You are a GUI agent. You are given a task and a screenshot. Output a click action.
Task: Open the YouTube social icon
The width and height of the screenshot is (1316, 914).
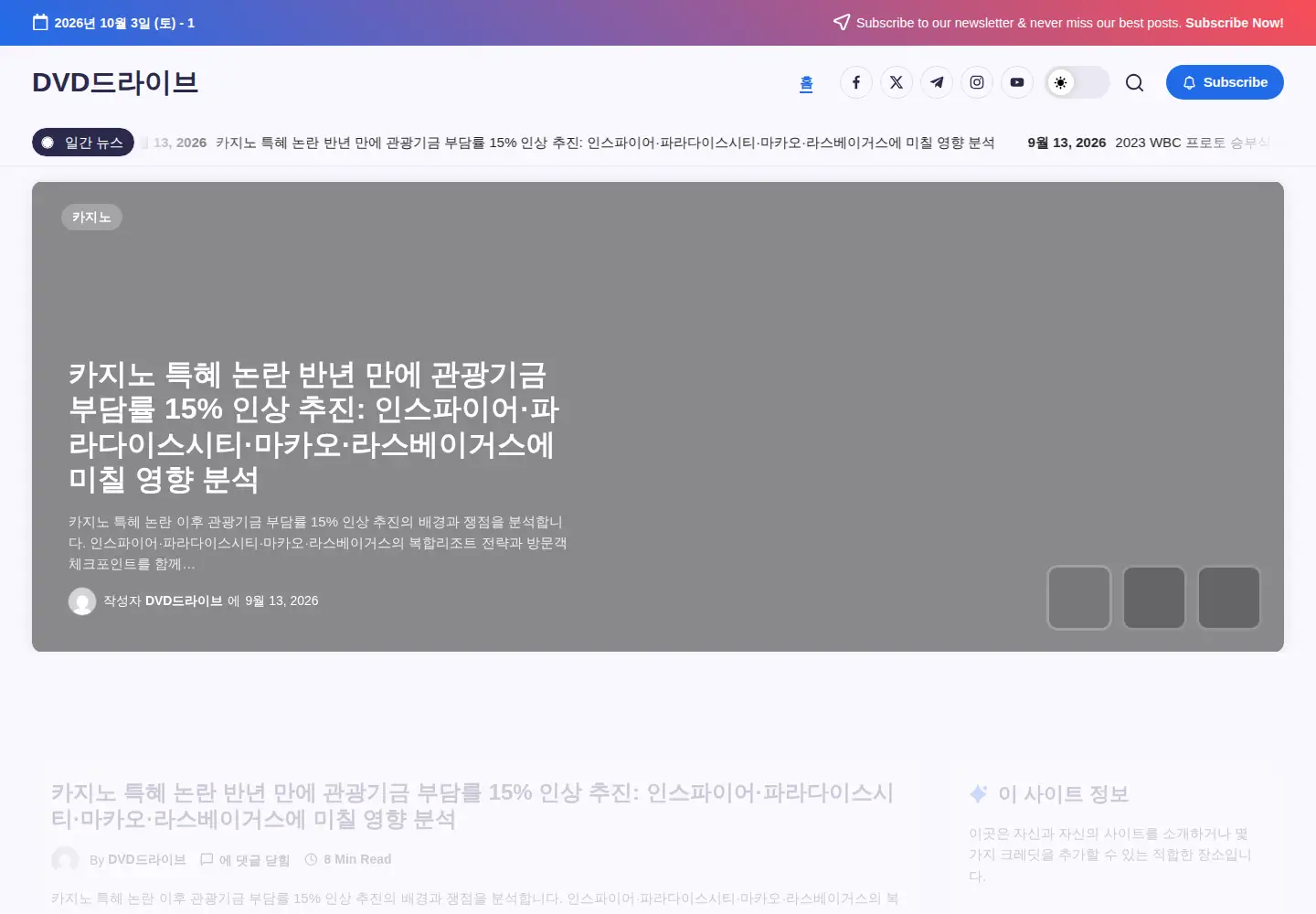1017,82
